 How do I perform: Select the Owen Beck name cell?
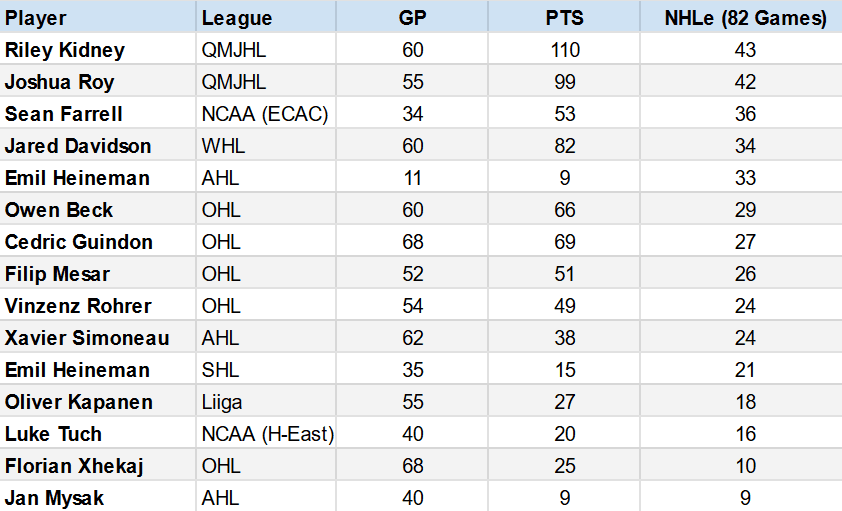98,209
